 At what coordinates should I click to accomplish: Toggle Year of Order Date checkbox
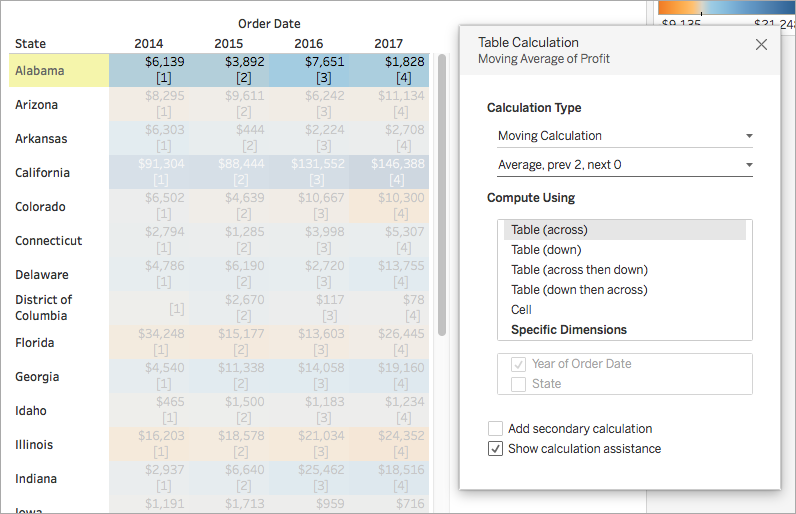click(518, 364)
